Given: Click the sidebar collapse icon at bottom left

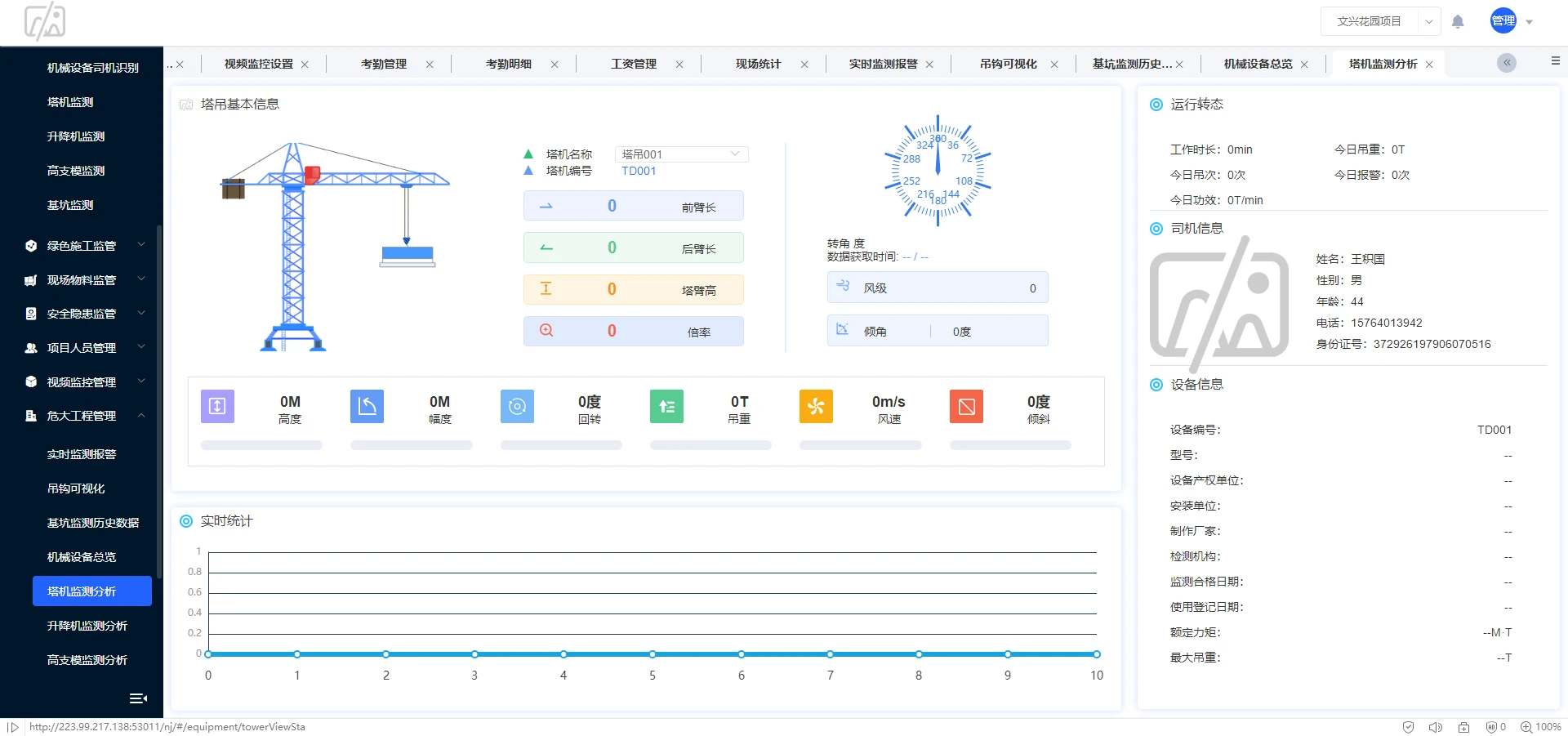Looking at the screenshot, I should click(x=137, y=698).
